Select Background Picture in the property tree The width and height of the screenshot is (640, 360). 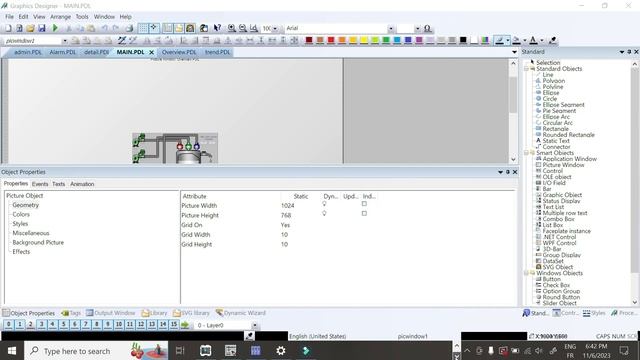click(38, 242)
